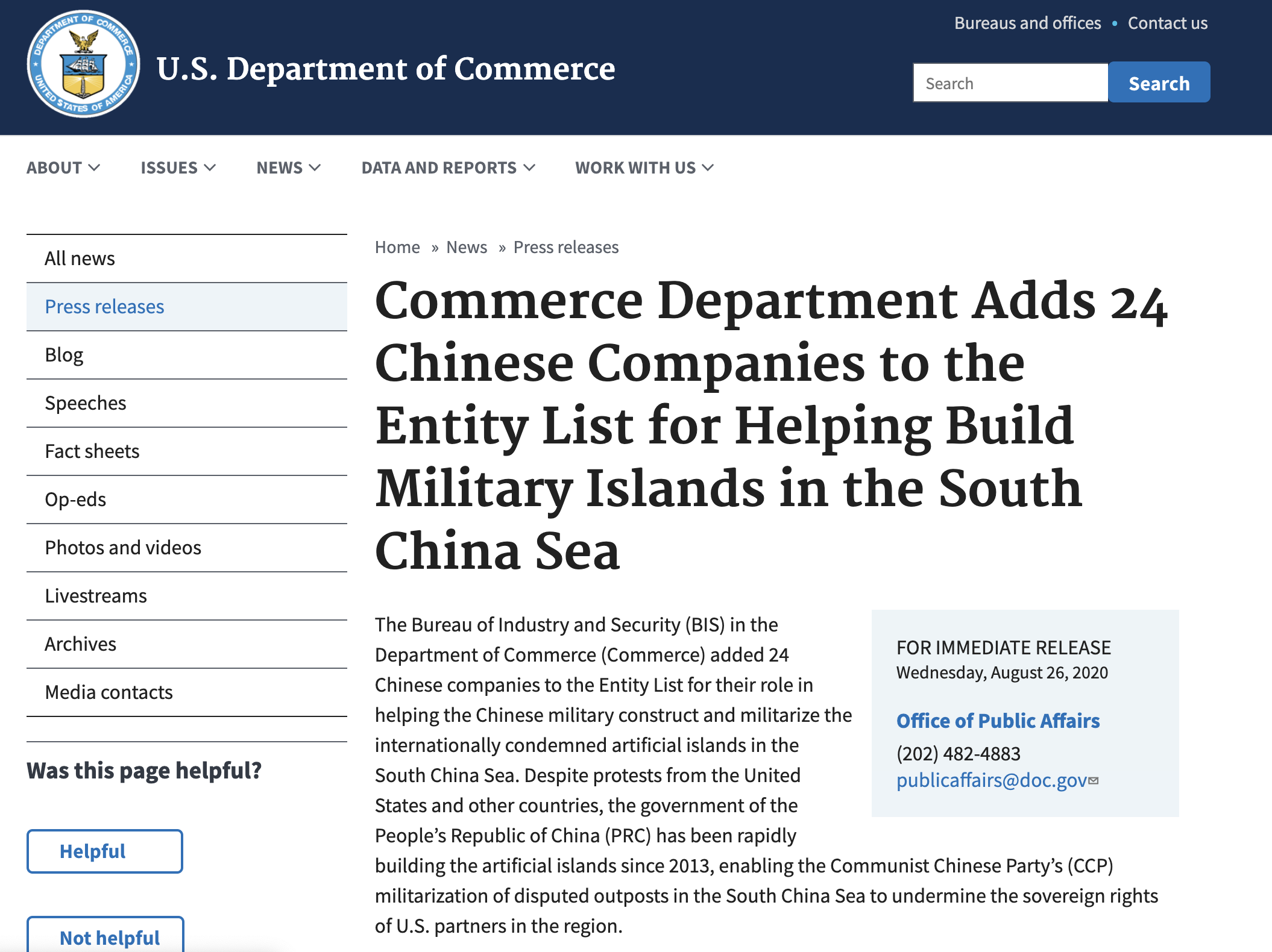The height and width of the screenshot is (952, 1272).
Task: Click the FOR IMMEDIATE RELEASE text
Action: click(x=1004, y=648)
